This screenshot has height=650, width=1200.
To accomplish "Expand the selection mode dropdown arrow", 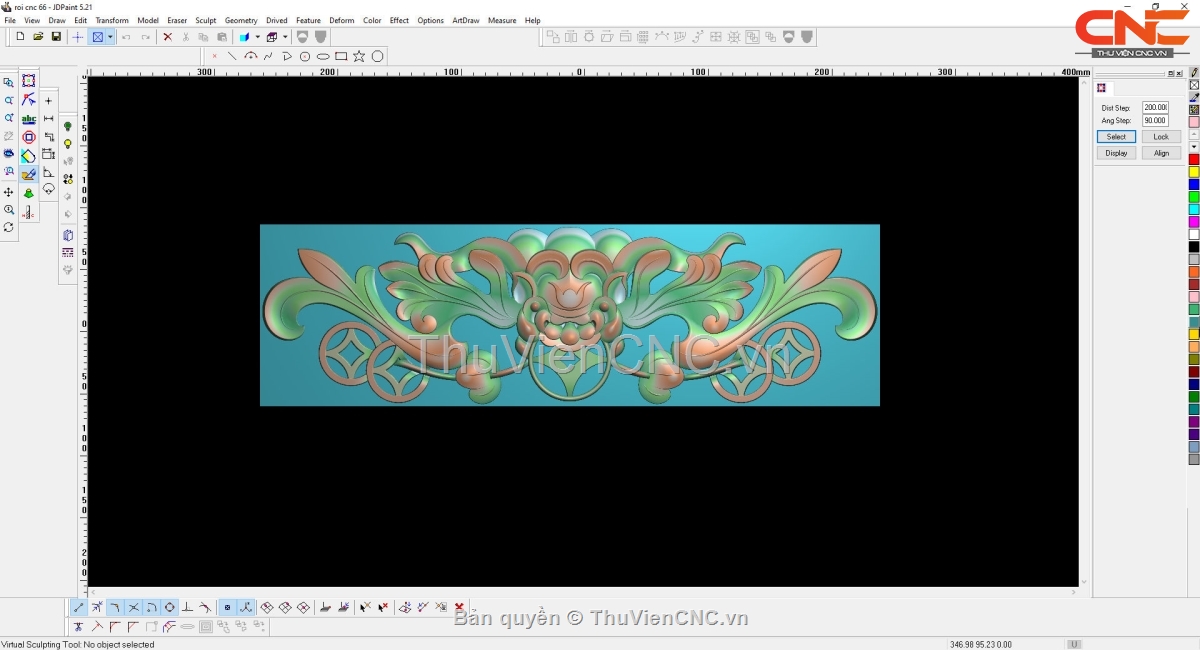I will click(110, 37).
